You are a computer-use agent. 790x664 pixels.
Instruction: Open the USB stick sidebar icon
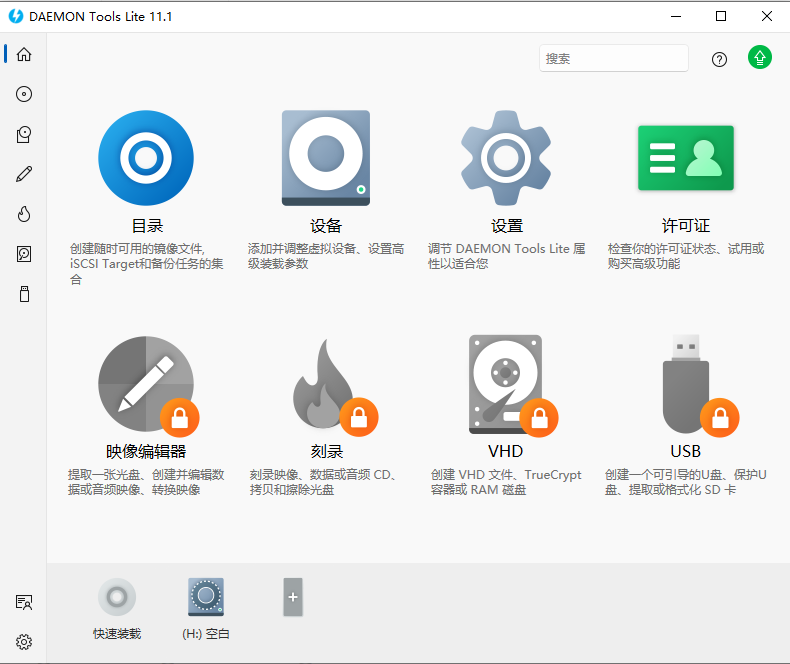coord(24,294)
